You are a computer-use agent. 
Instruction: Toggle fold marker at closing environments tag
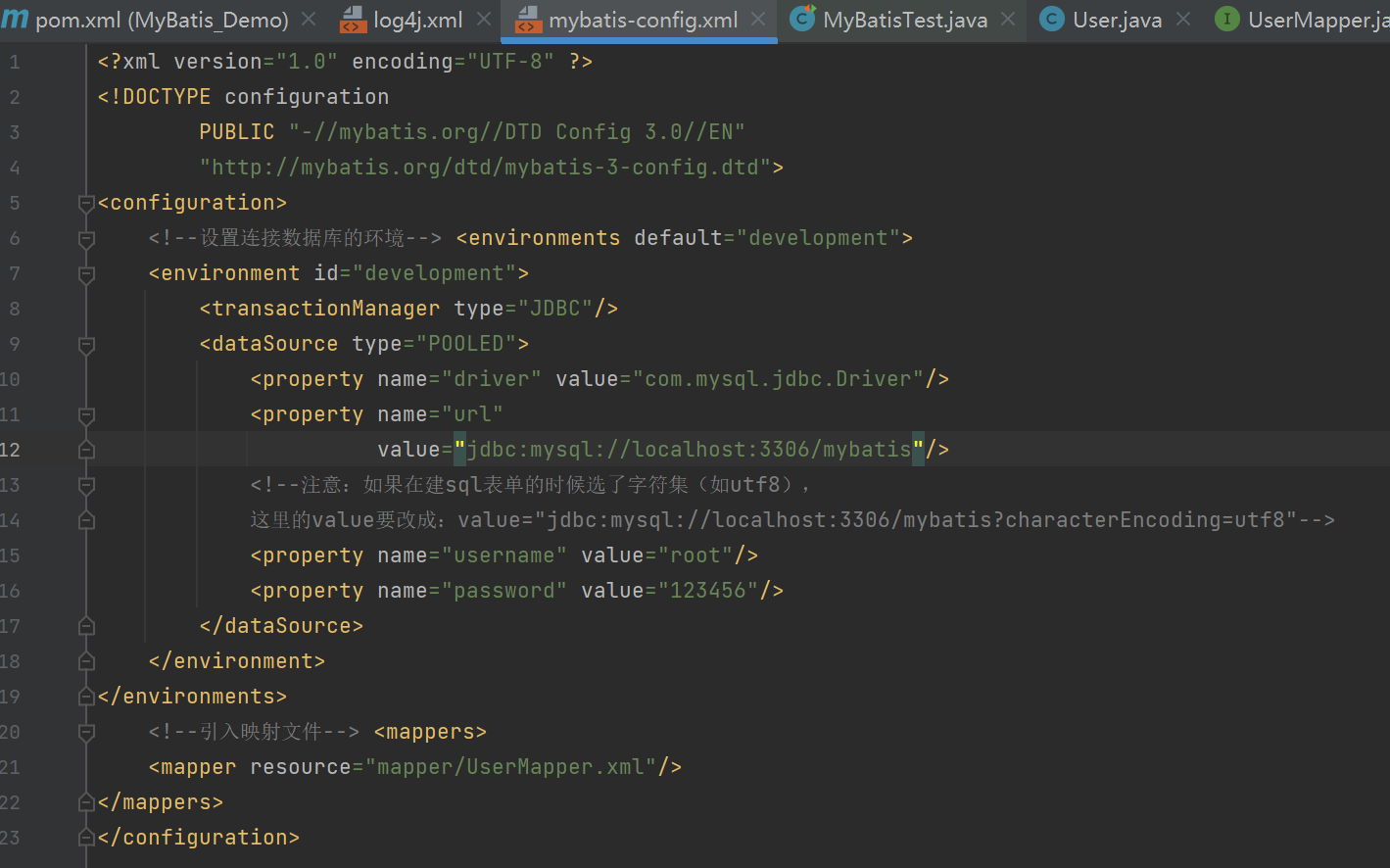pos(86,697)
